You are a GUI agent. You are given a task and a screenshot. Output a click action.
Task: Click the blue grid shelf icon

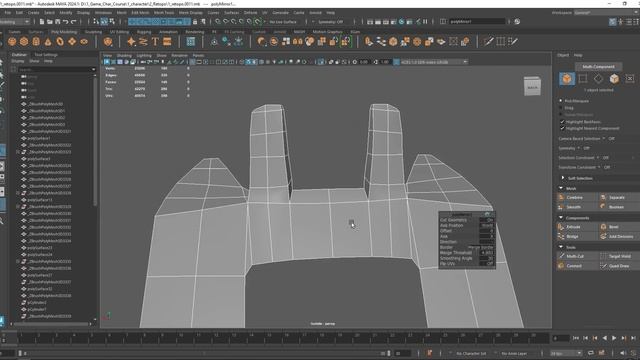(x=191, y=41)
